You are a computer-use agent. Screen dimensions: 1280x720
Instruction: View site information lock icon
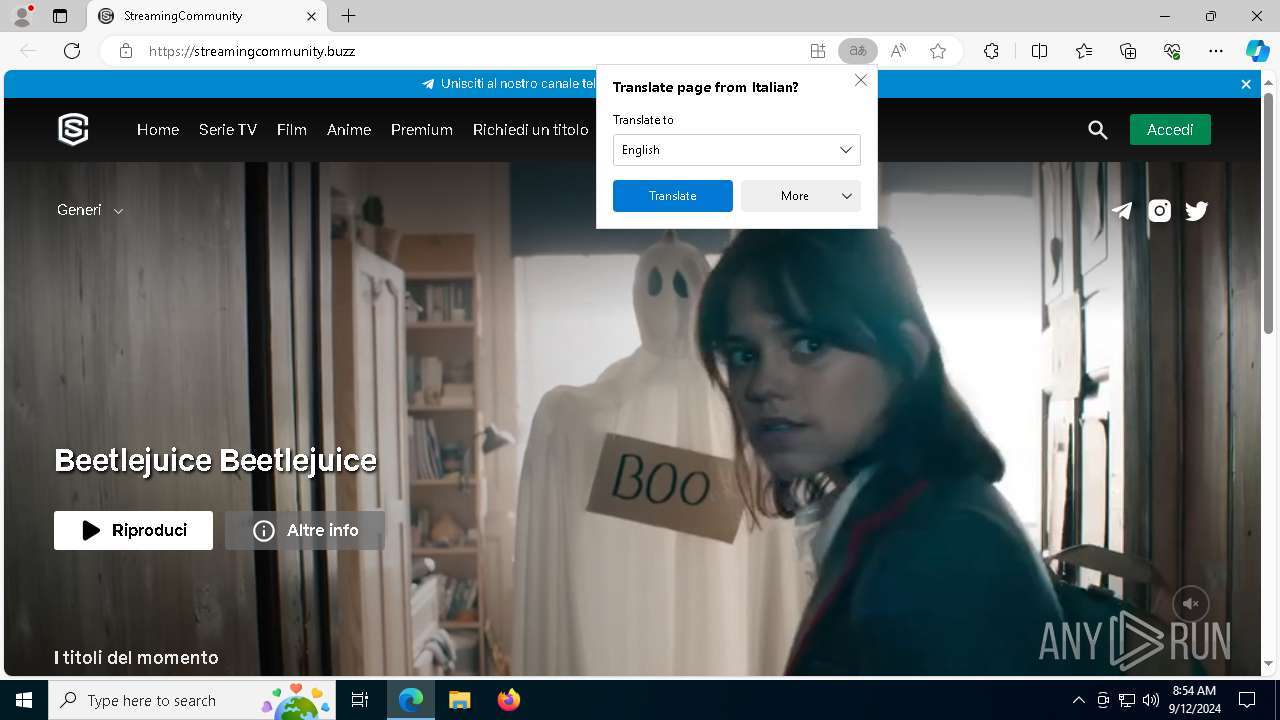(126, 51)
